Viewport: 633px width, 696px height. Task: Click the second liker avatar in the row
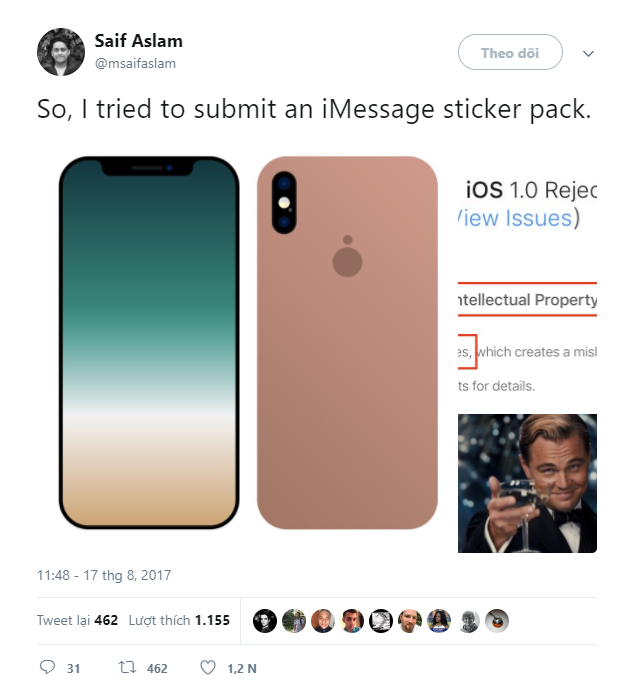point(293,620)
